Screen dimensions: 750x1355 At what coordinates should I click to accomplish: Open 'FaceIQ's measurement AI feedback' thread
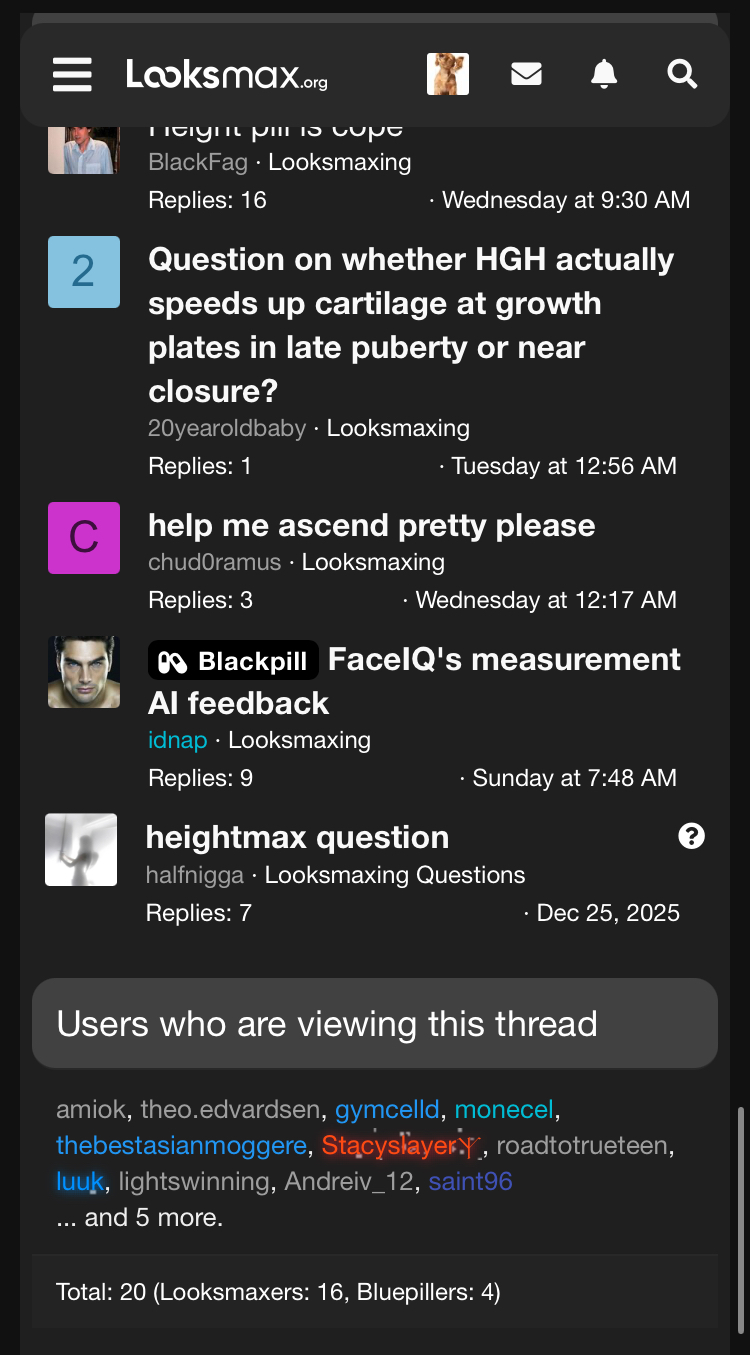pos(504,660)
